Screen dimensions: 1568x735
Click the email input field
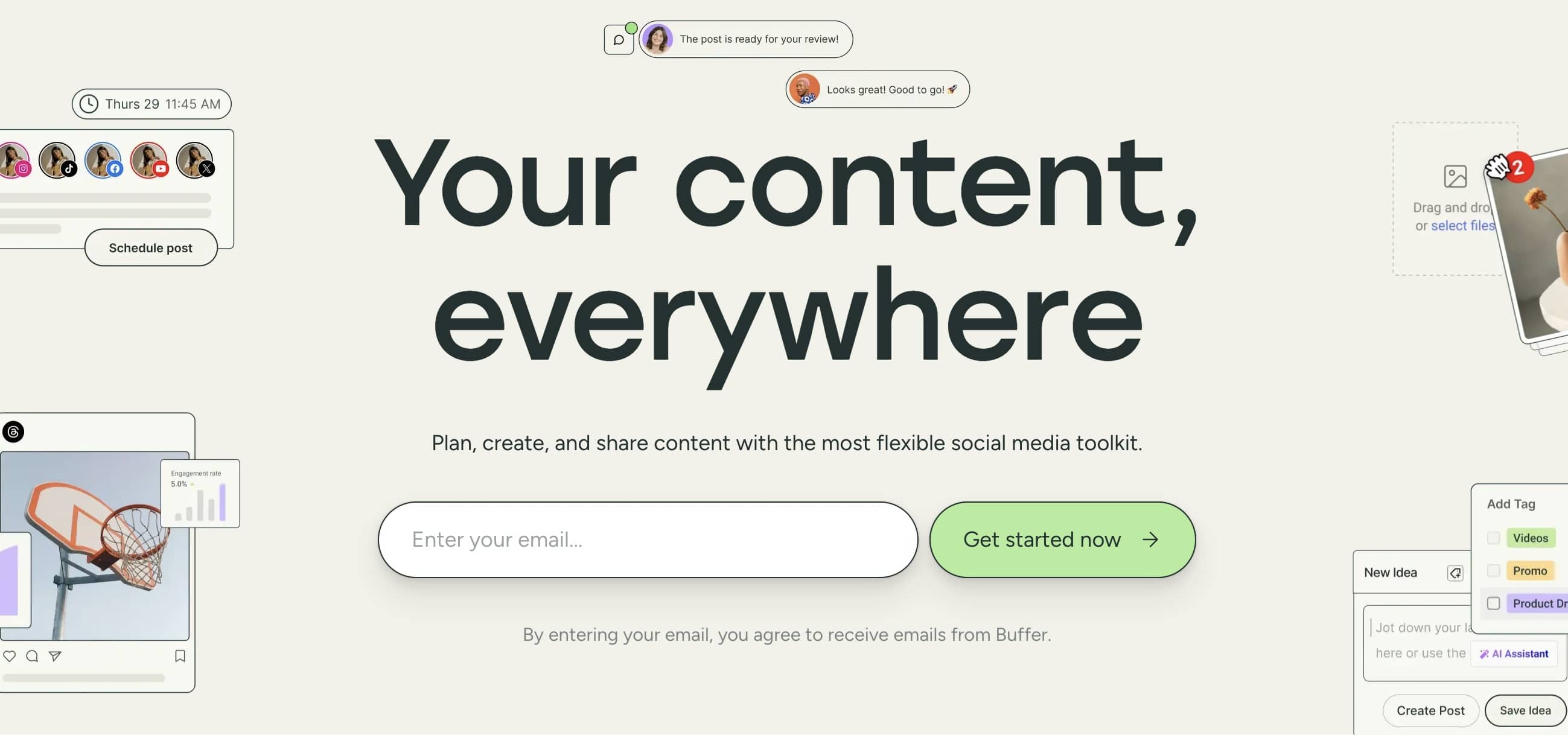(647, 539)
